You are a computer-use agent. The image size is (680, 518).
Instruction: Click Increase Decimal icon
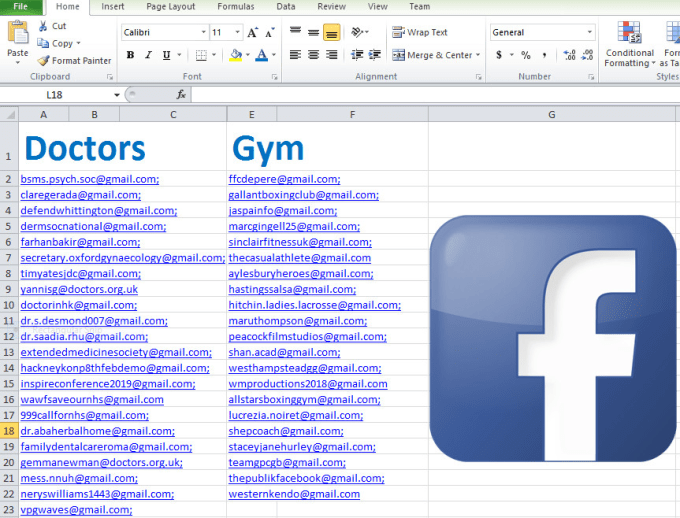566,55
